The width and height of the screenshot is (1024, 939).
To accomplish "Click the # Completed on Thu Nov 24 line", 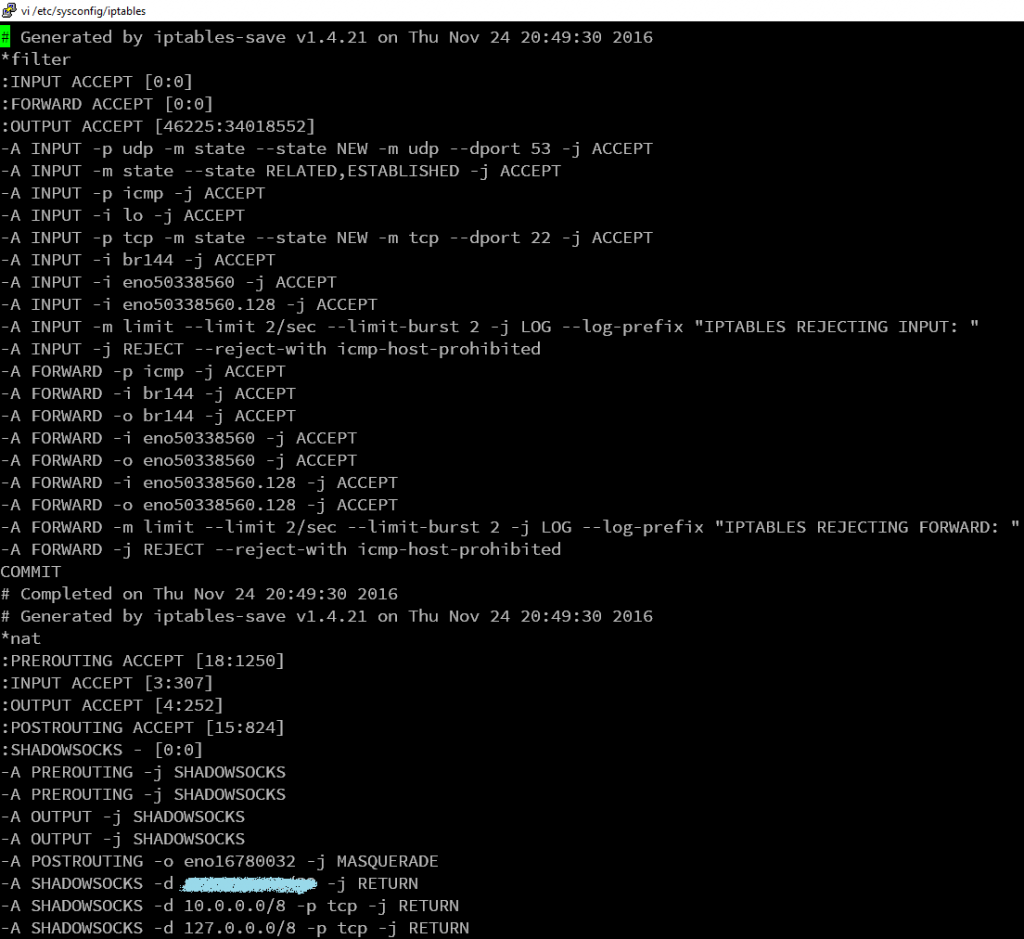I will pos(199,594).
